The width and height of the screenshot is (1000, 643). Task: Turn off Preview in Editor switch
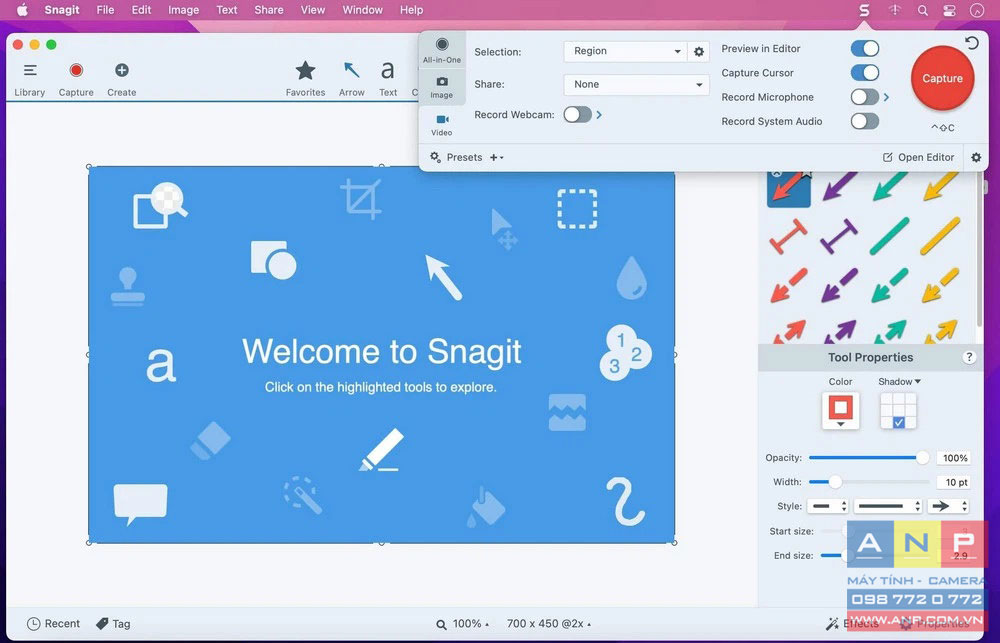coord(865,48)
